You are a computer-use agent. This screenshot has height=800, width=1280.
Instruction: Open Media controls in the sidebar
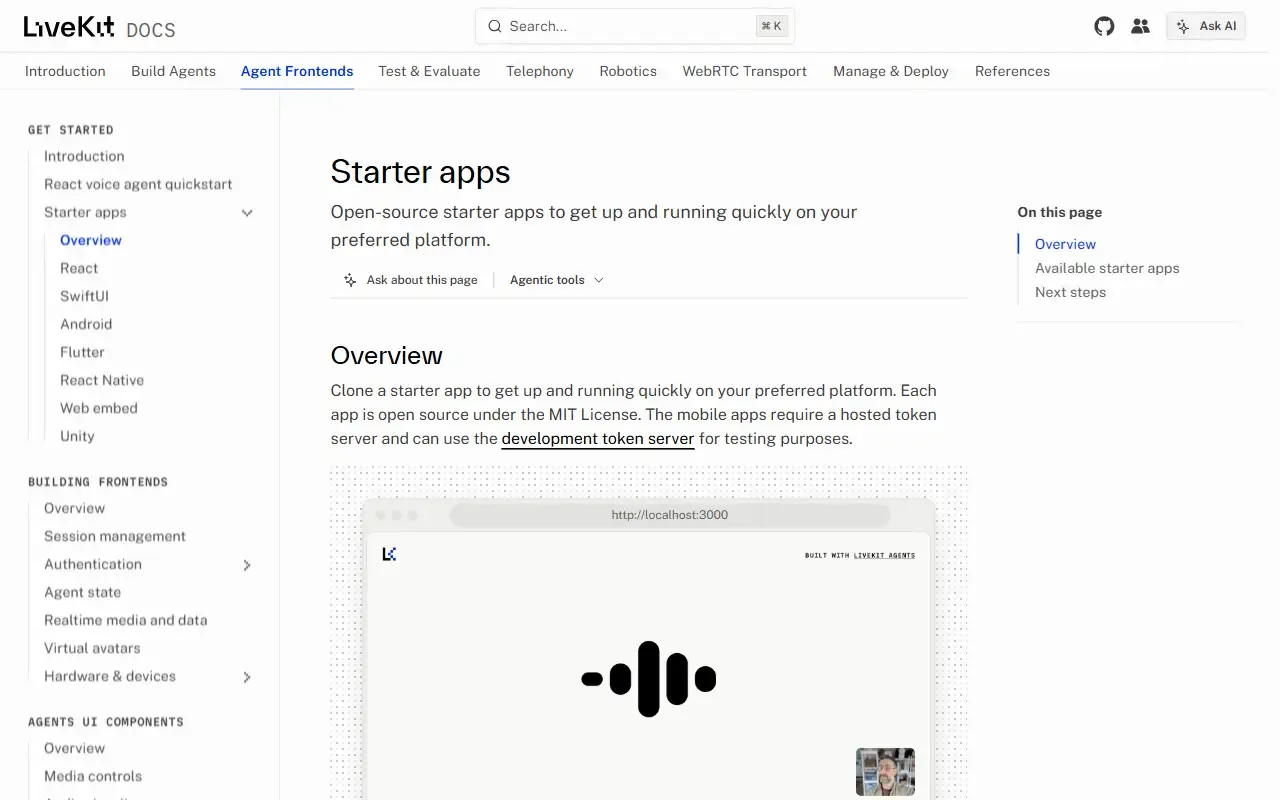(x=93, y=776)
